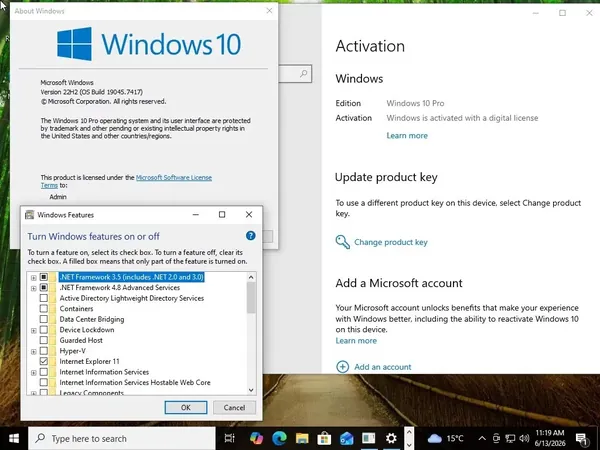Click the taskbar search box
This screenshot has width=600, height=450.
tap(122, 438)
